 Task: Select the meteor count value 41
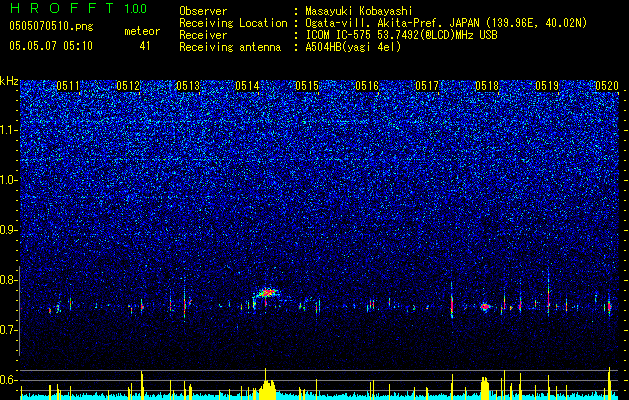point(145,46)
